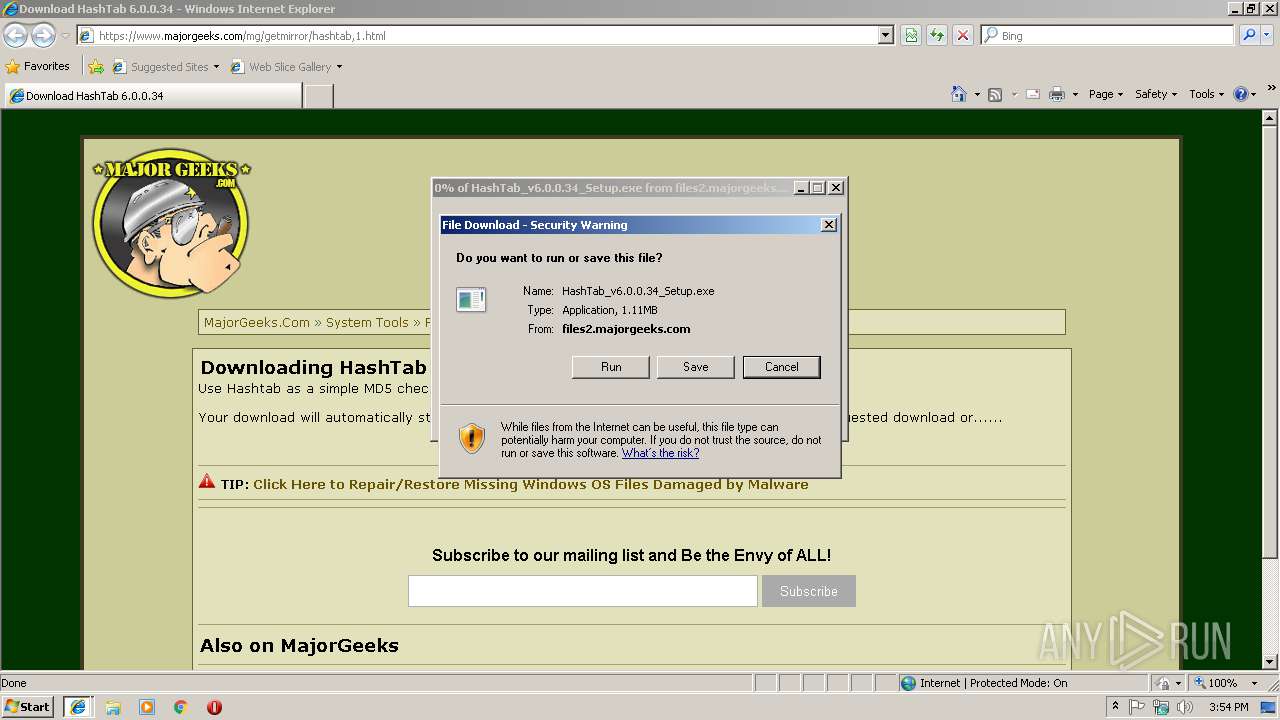
Task: Expand the Print options dropdown arrow
Action: [1075, 94]
